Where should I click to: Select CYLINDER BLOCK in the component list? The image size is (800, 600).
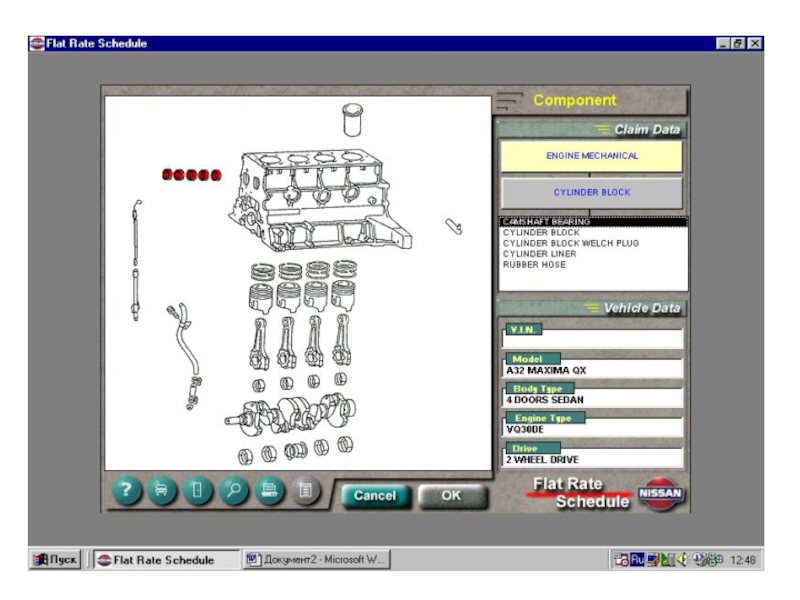point(593,232)
